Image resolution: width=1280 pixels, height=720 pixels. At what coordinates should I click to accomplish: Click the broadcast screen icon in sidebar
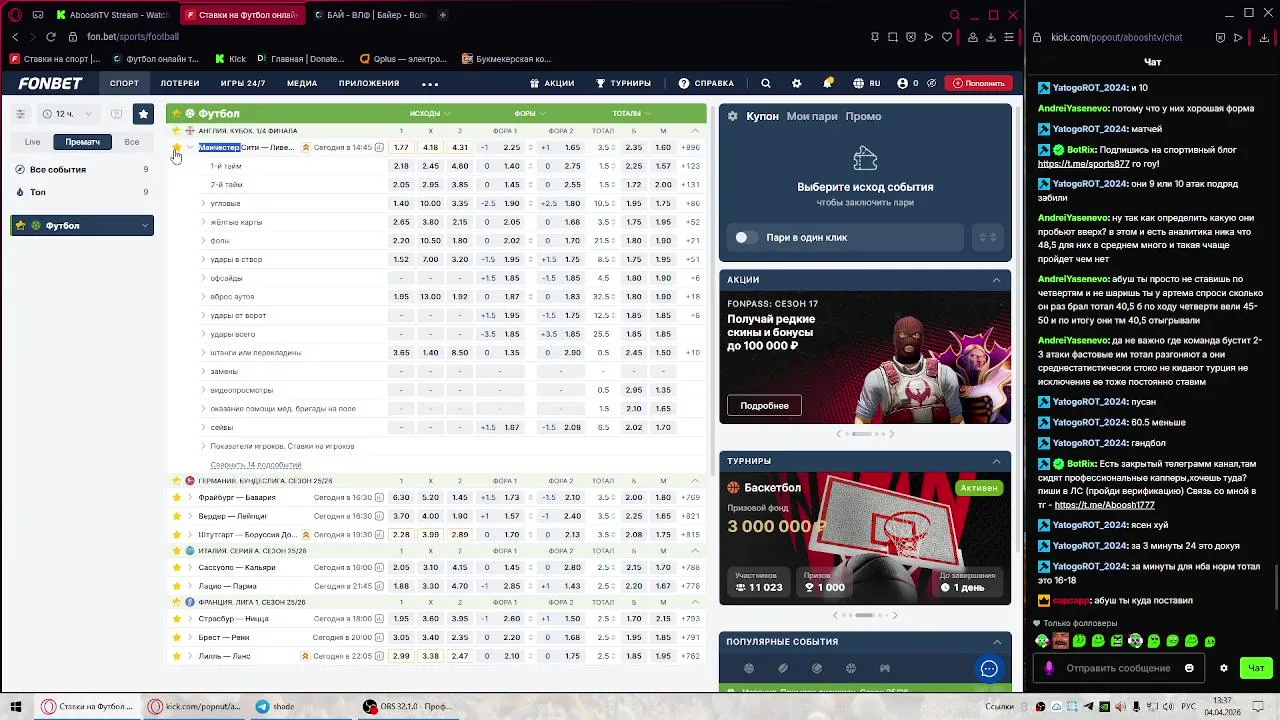[117, 114]
